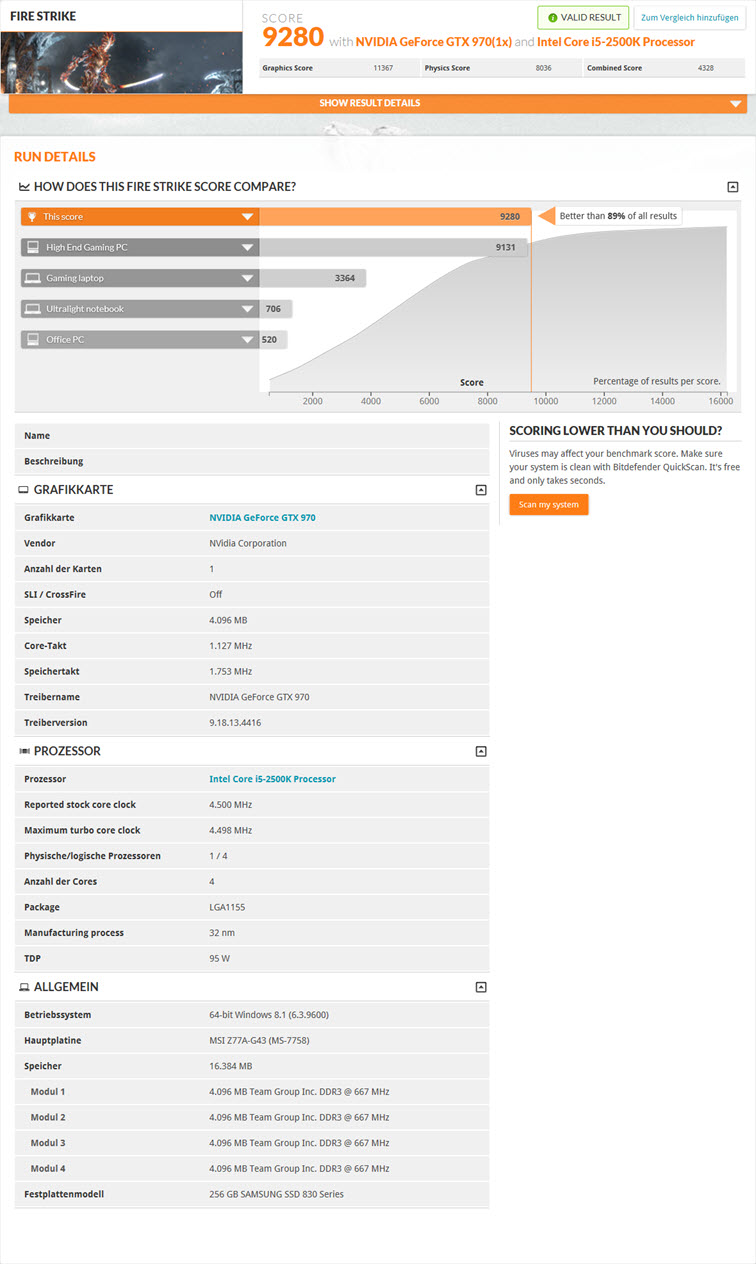
Task: Click the arrow at right of Show Result Details
Action: (x=736, y=104)
